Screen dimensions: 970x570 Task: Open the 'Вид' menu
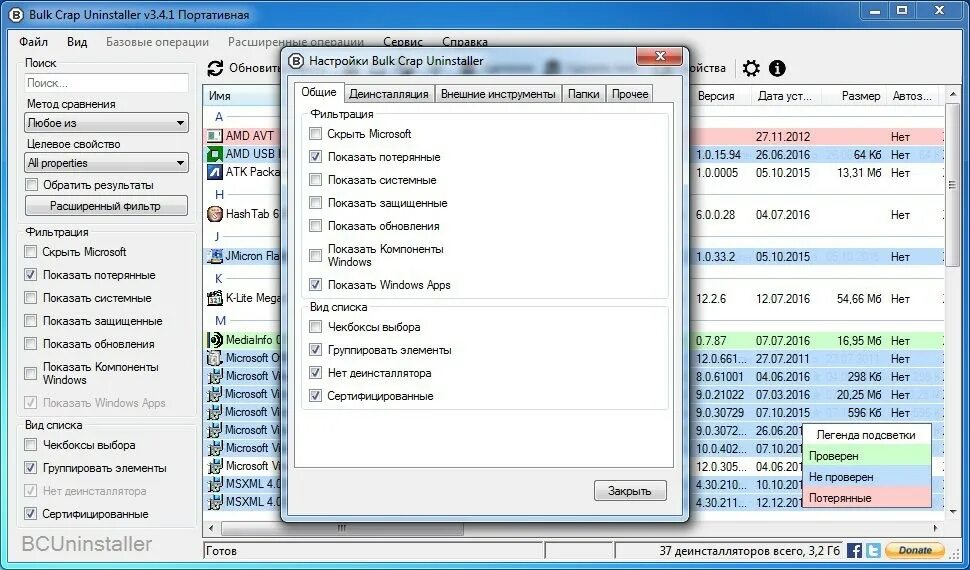tap(77, 42)
